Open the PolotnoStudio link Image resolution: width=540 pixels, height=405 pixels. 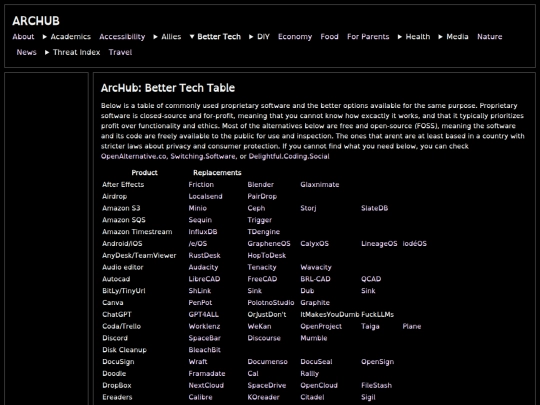coord(271,303)
